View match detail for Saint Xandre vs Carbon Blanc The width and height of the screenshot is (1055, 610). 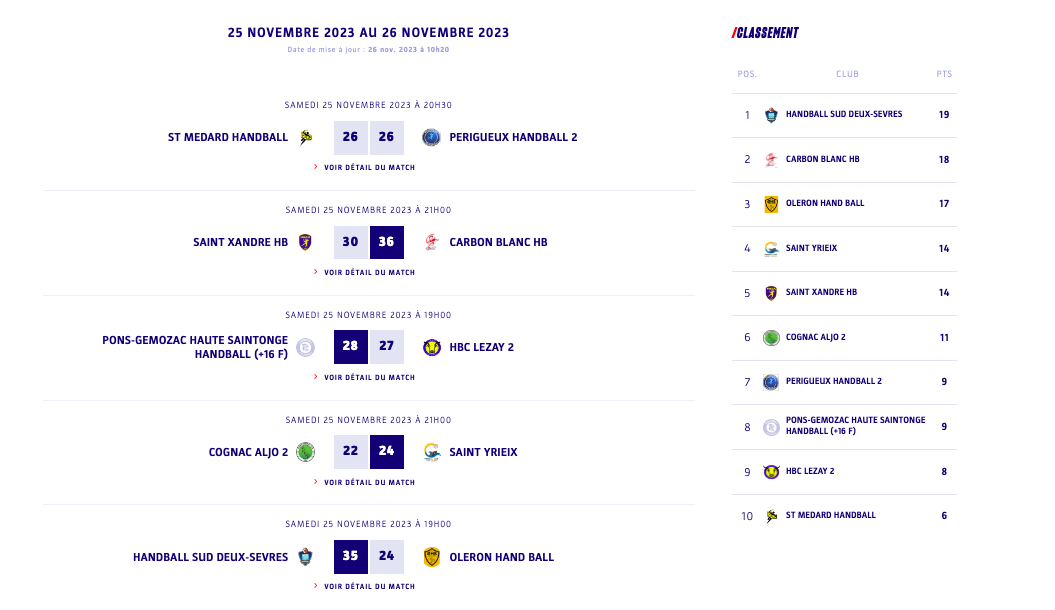(369, 272)
